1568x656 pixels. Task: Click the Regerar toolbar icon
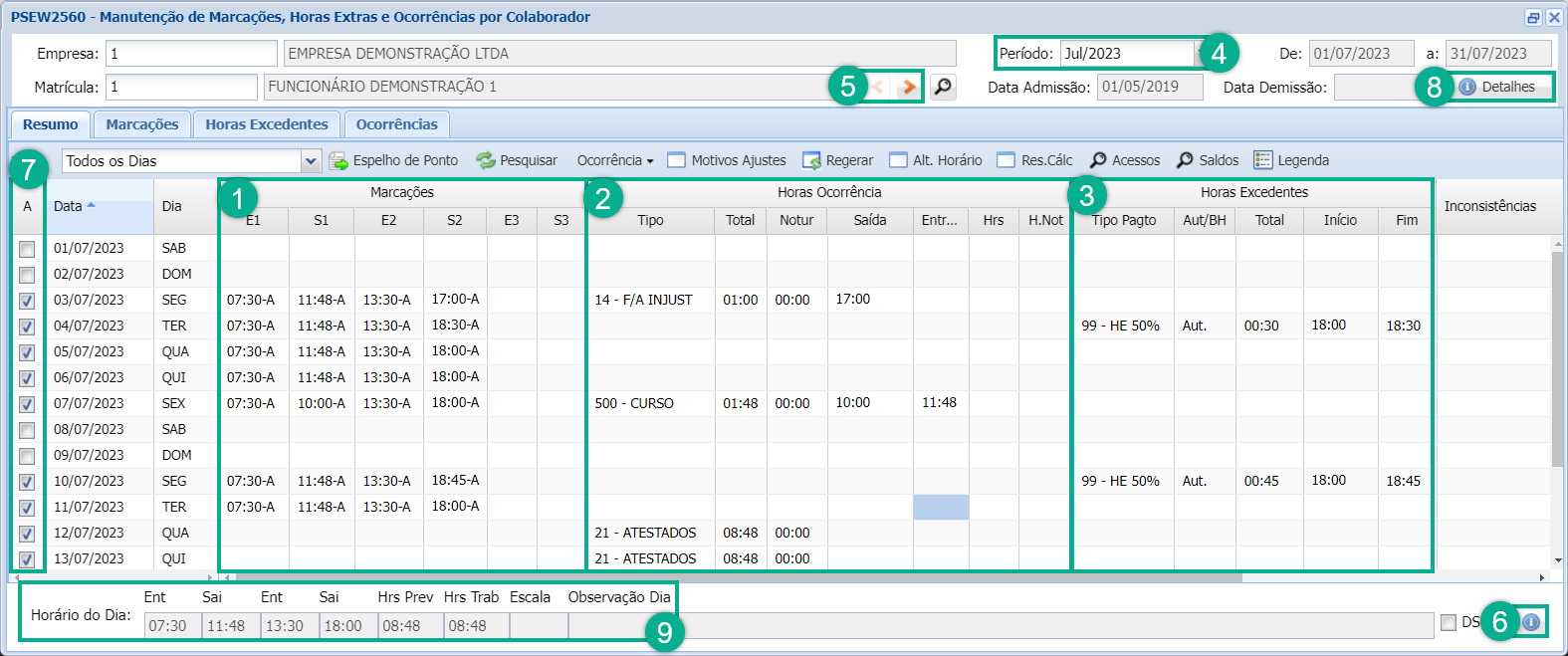[x=811, y=160]
